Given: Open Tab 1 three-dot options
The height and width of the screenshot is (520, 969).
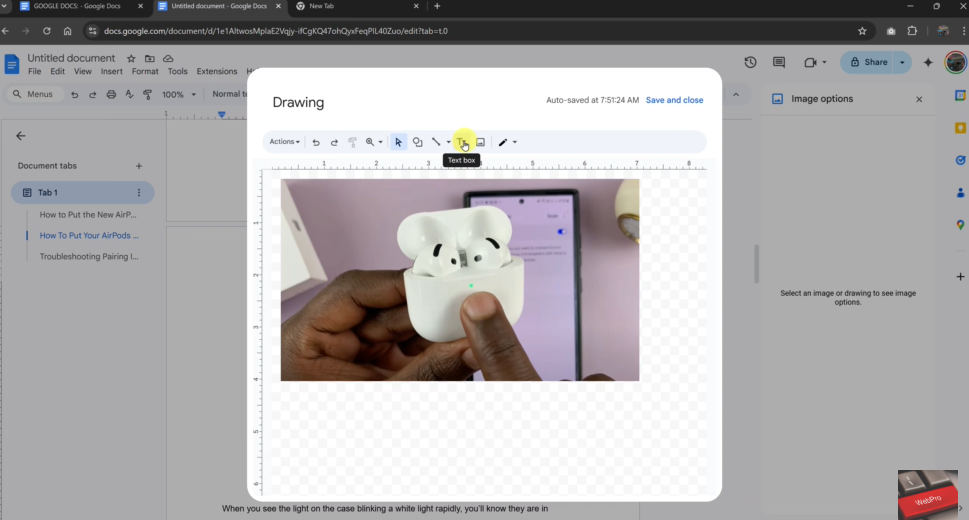Looking at the screenshot, I should (139, 192).
